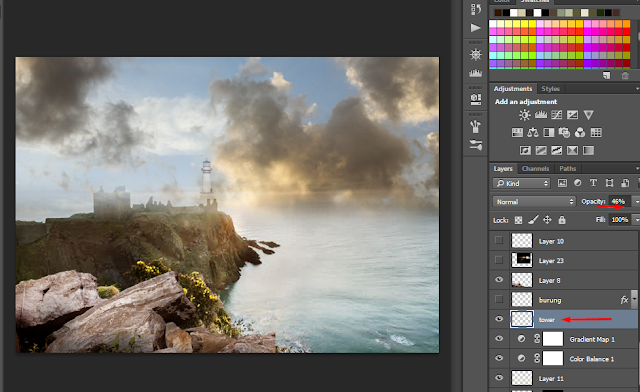Add a Brightness/Contrast adjustment
Image resolution: width=640 pixels, height=392 pixels.
[524, 115]
